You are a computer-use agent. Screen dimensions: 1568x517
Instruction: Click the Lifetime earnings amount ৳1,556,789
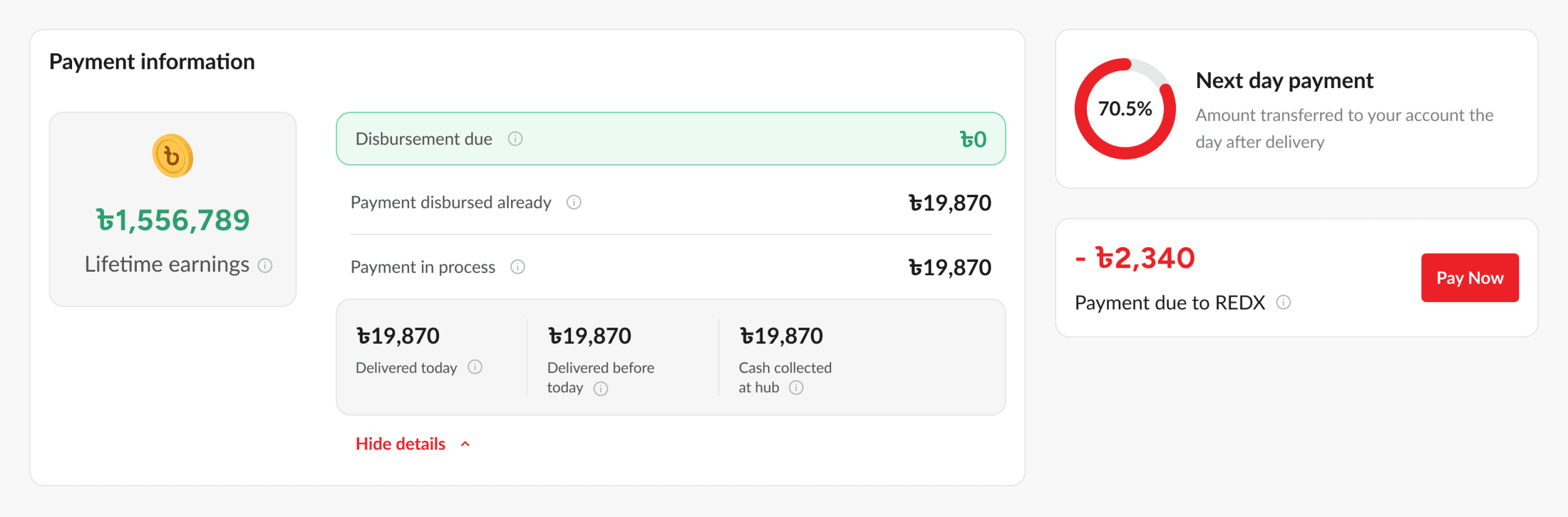pyautogui.click(x=173, y=219)
